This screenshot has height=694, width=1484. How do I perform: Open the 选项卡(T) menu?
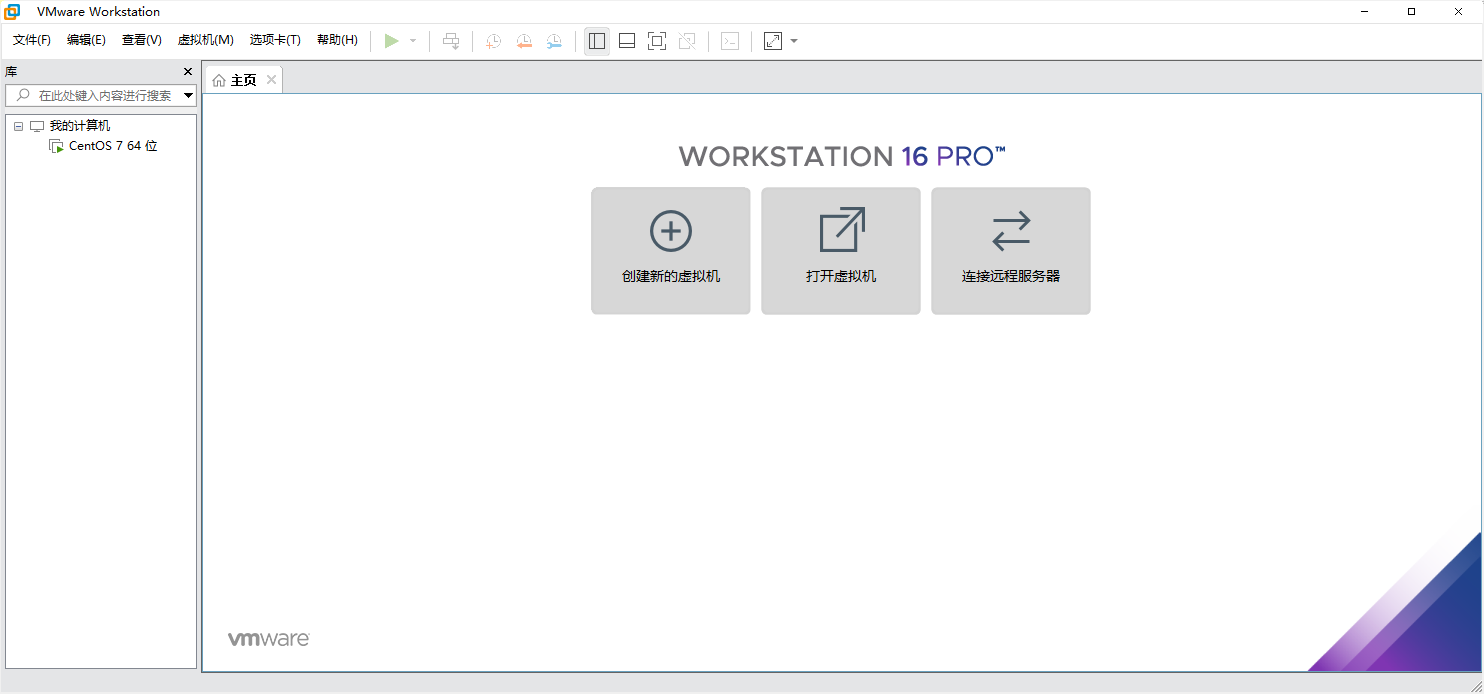point(275,40)
